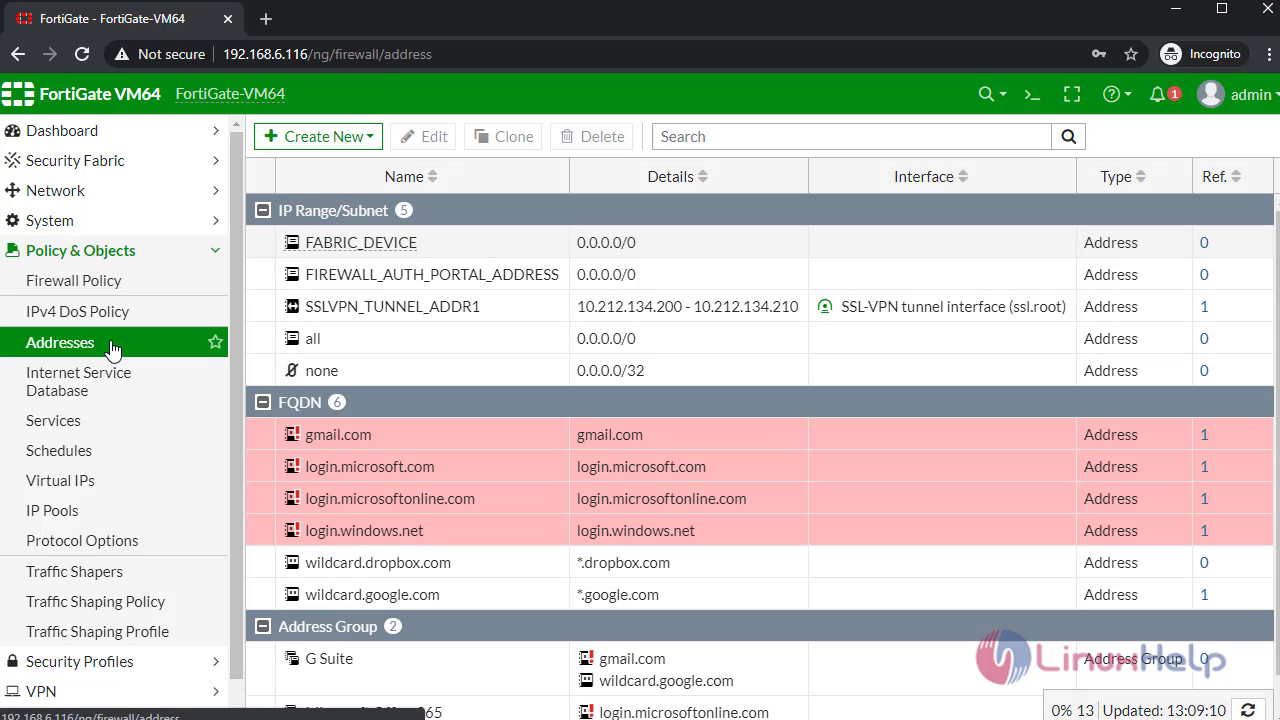This screenshot has height=720, width=1280.
Task: Expand the VPN menu chevron
Action: click(x=215, y=691)
